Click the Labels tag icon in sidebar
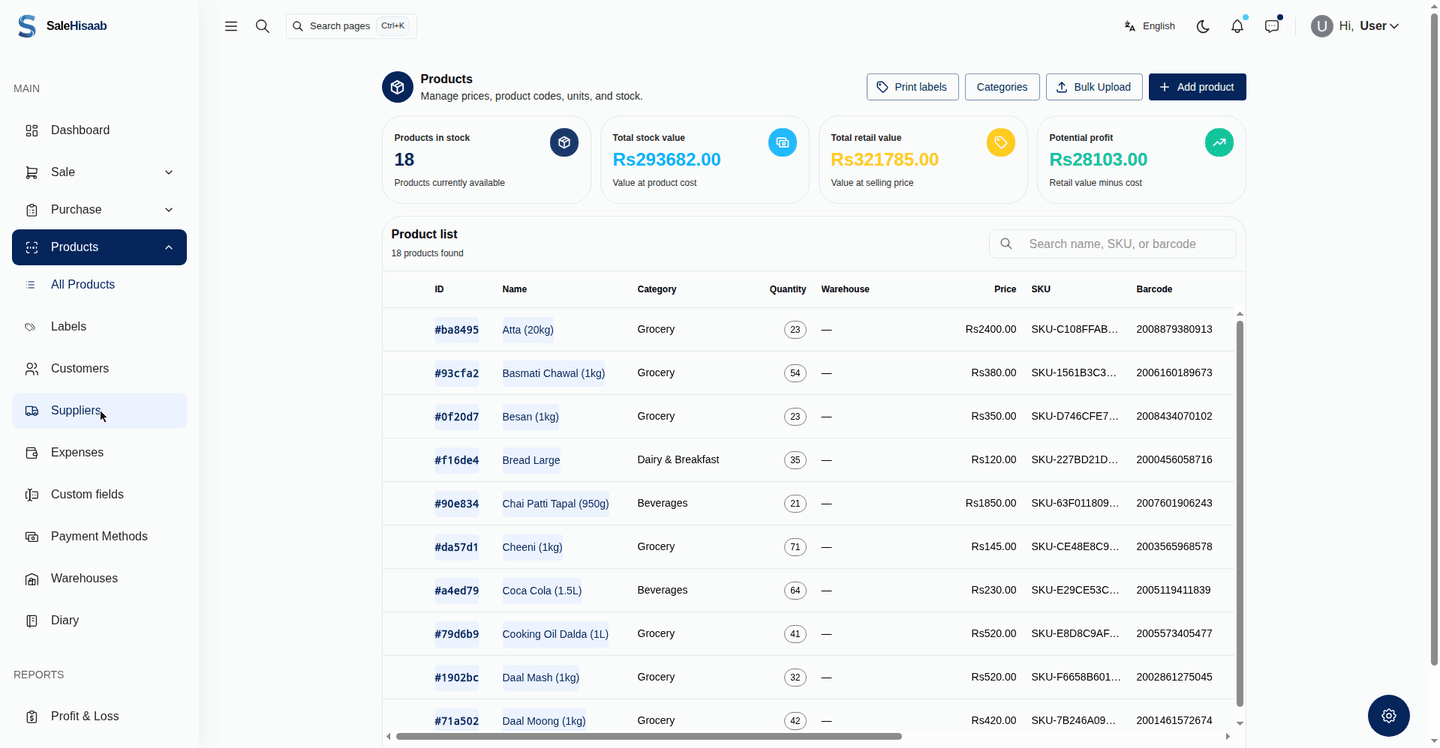The height and width of the screenshot is (748, 1440). click(x=31, y=327)
